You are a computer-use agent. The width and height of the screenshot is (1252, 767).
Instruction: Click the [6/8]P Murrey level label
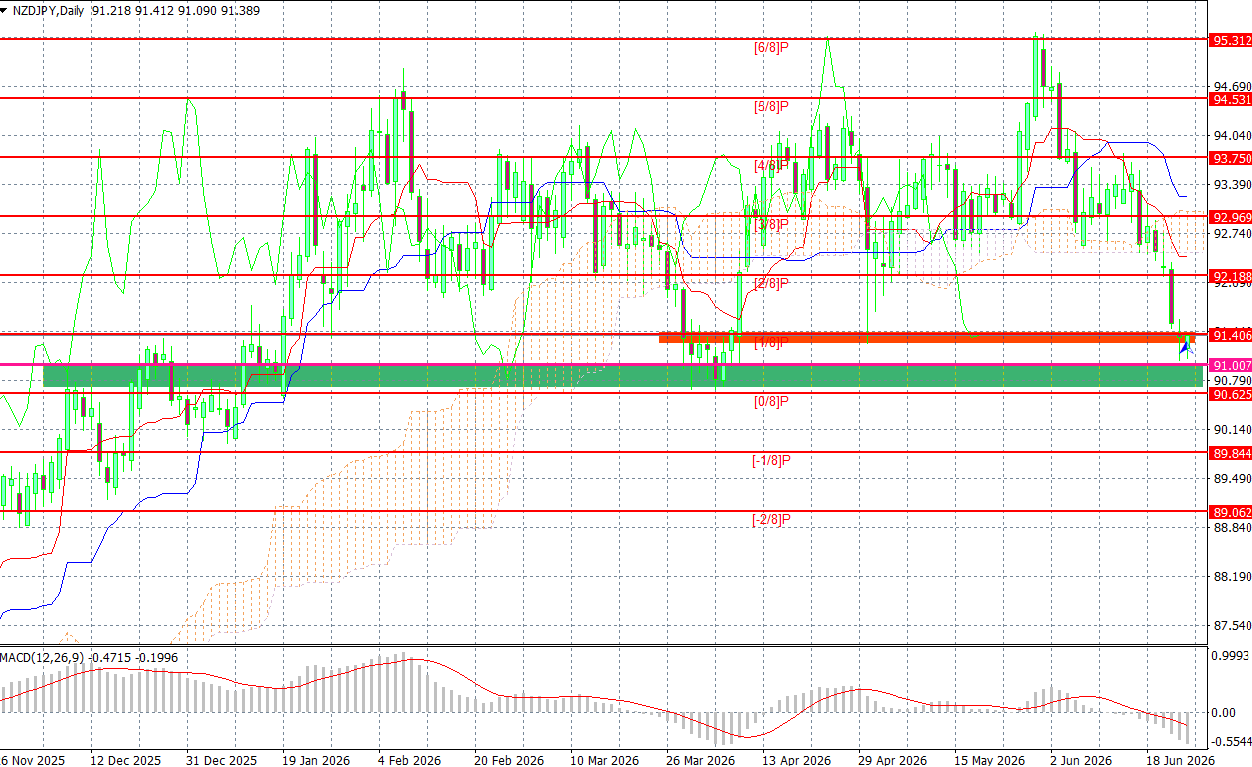point(771,47)
